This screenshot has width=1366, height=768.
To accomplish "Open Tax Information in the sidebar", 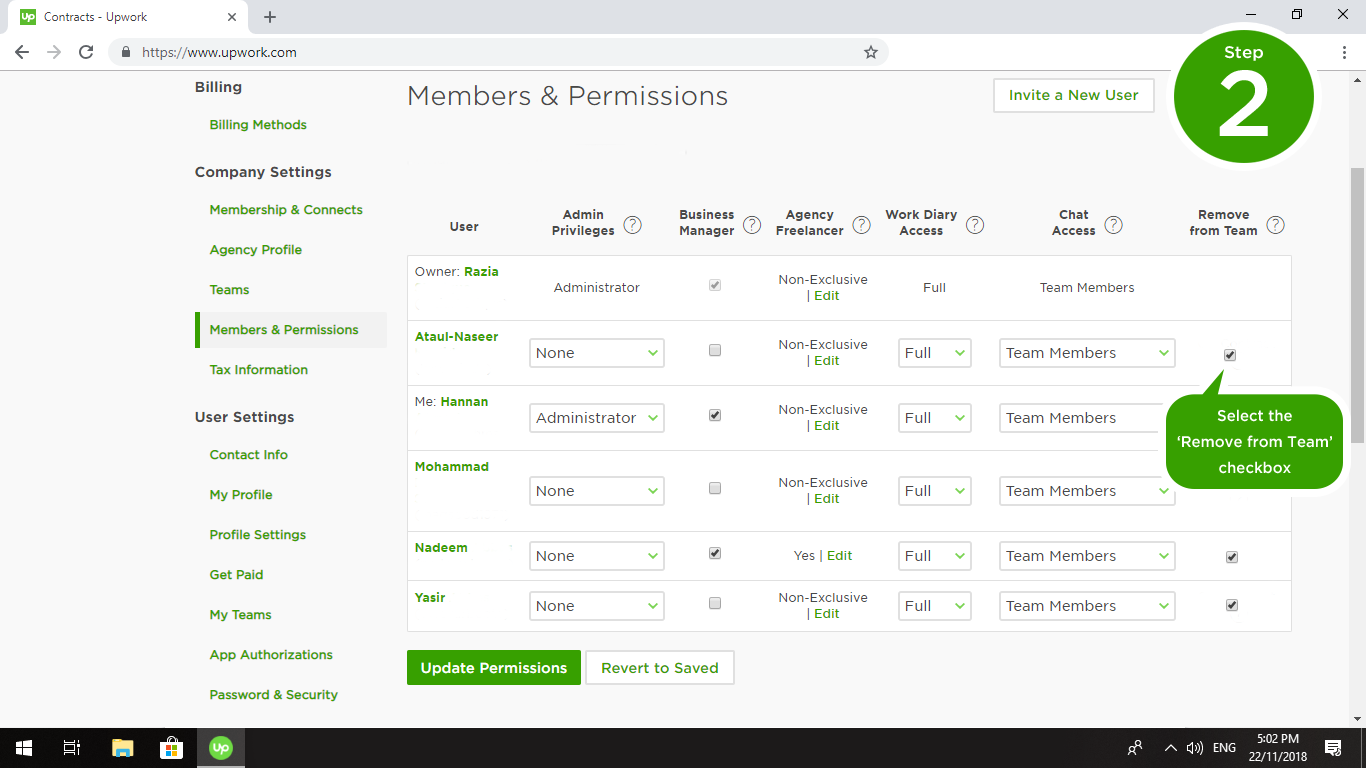I will point(258,370).
